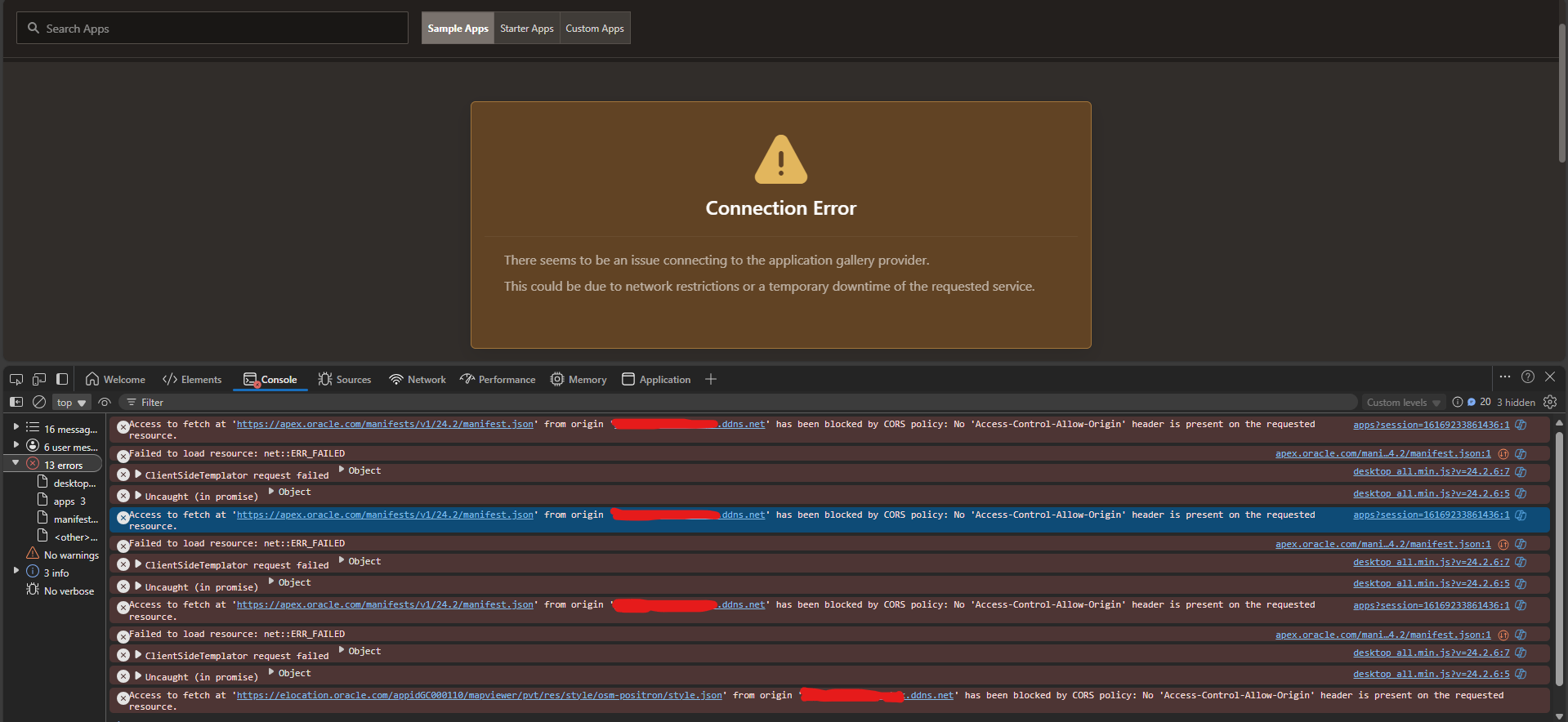Screen dimensions: 1568x722
Task: Collapse the 13 errors group
Action: coord(16,464)
